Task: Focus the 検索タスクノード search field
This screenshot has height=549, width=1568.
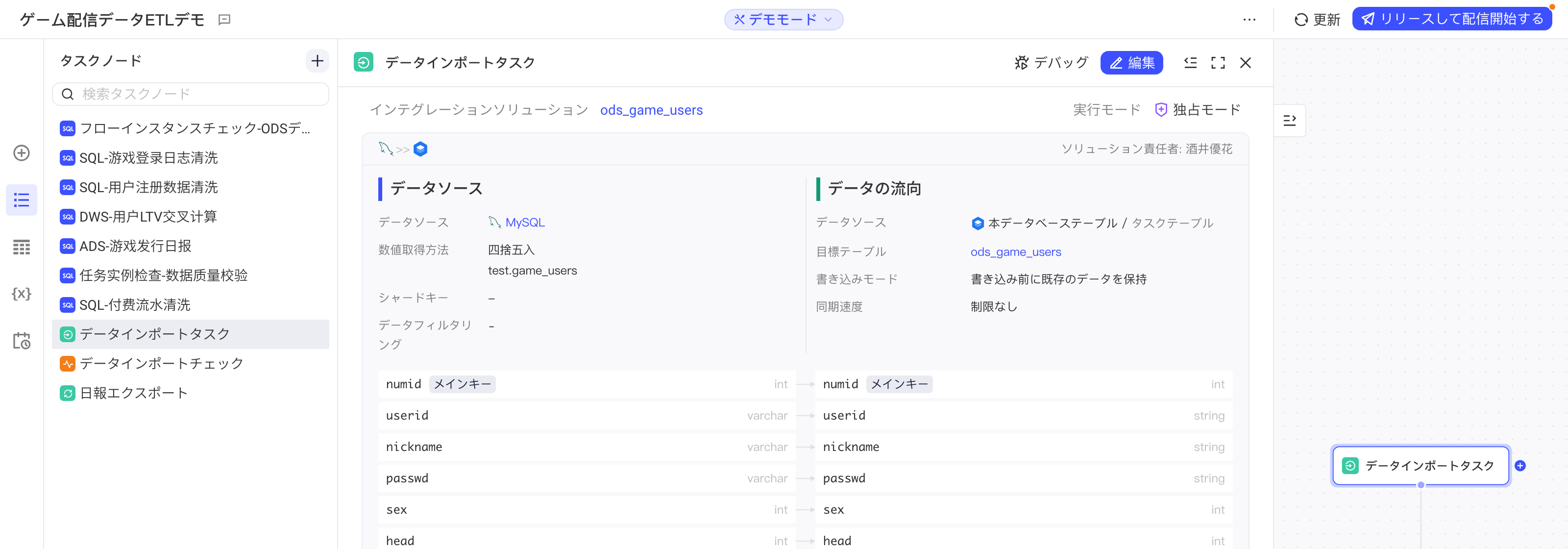Action: click(x=191, y=94)
